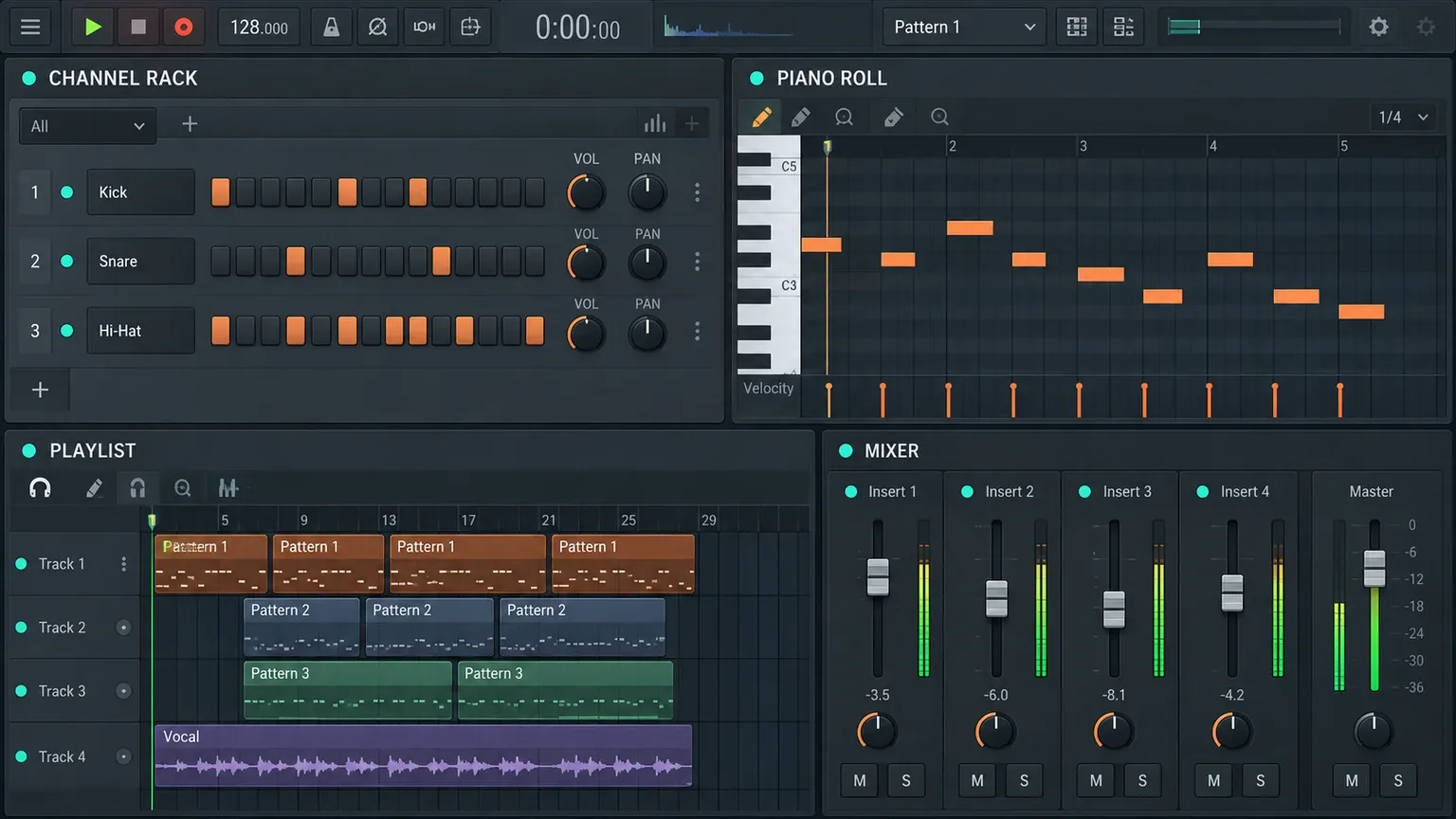The height and width of the screenshot is (819, 1456).
Task: Select the Insert 1 mixer channel label
Action: [892, 492]
